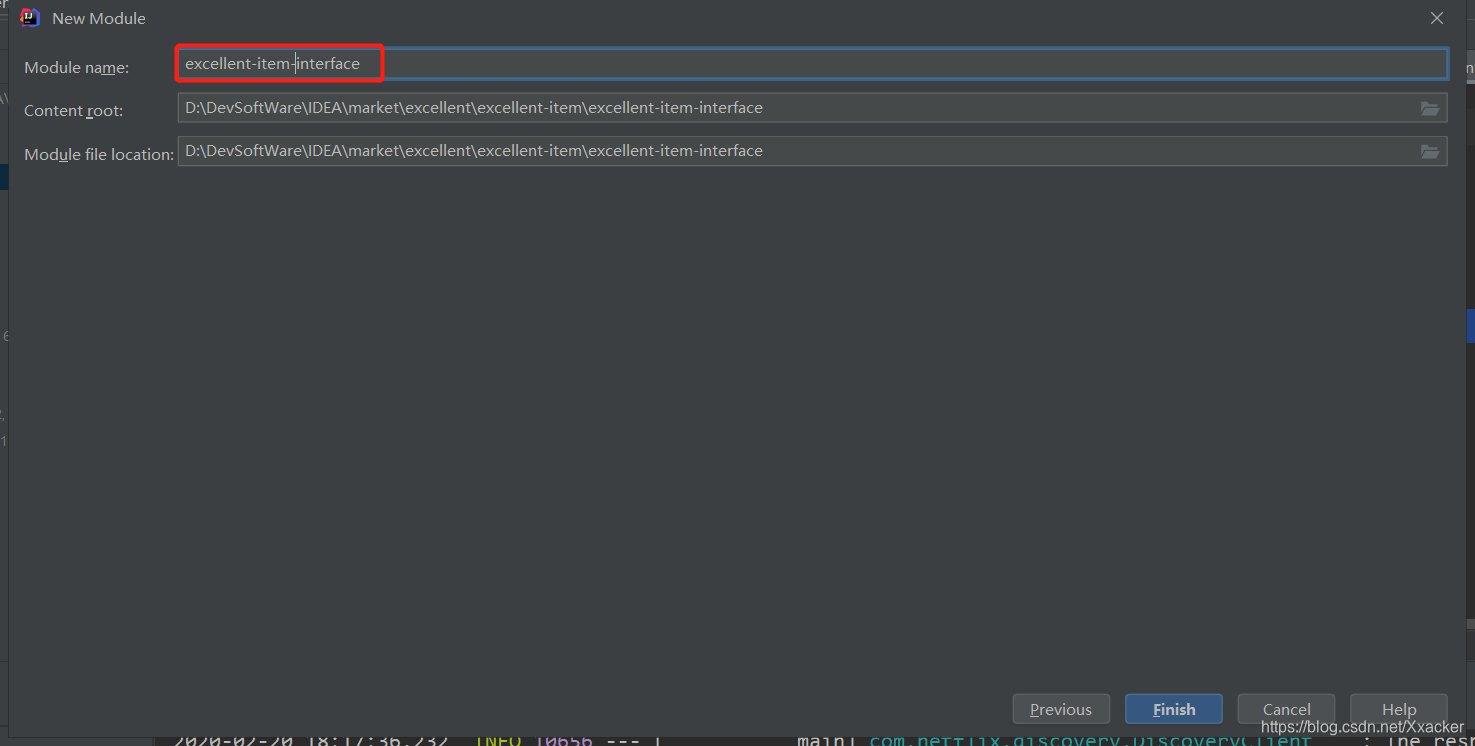Click the 'Module name:' label

tap(77, 67)
